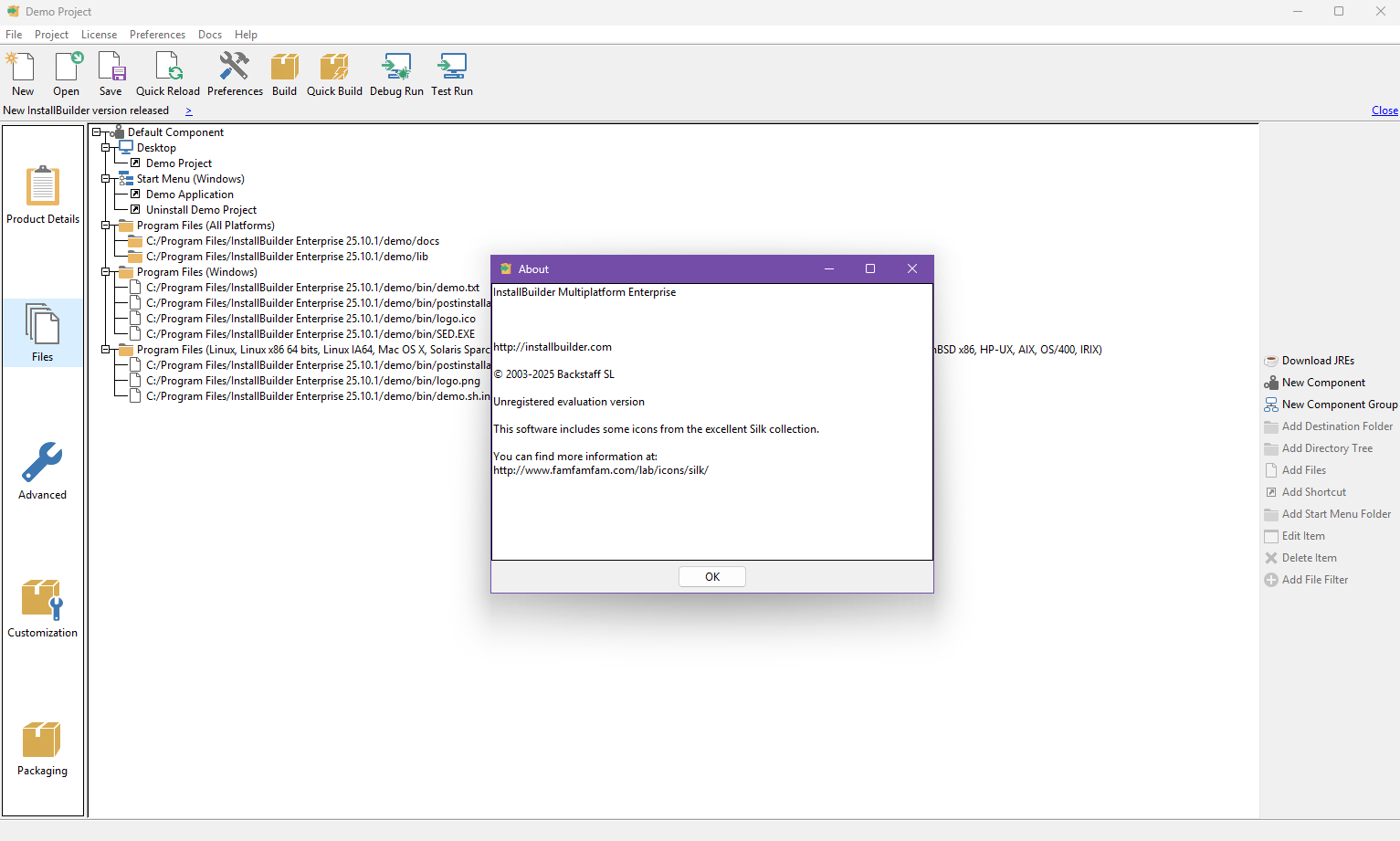Screen dimensions: 1400x841
Task: Click Add Directory Tree in the right panel
Action: [1319, 448]
